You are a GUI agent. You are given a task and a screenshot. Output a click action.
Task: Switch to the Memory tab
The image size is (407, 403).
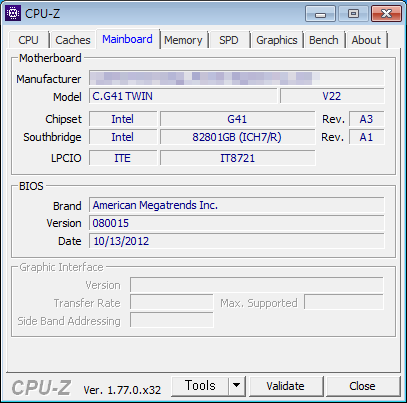[x=183, y=40]
